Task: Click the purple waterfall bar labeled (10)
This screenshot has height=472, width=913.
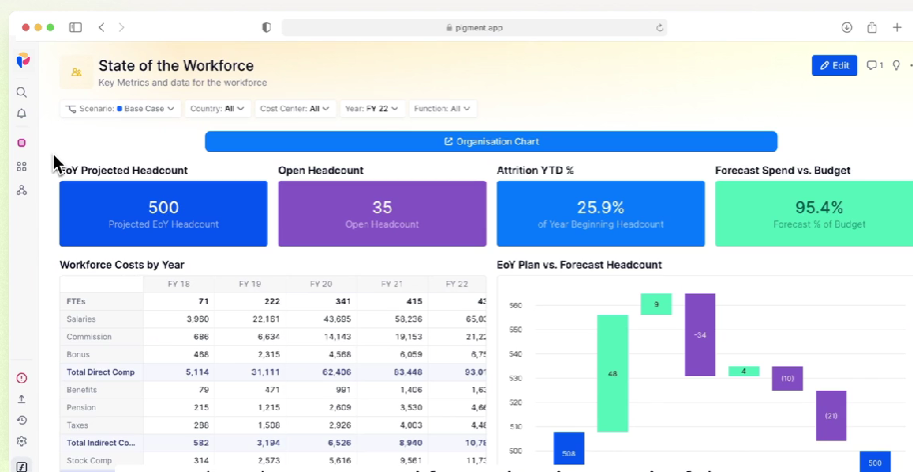Action: point(787,378)
